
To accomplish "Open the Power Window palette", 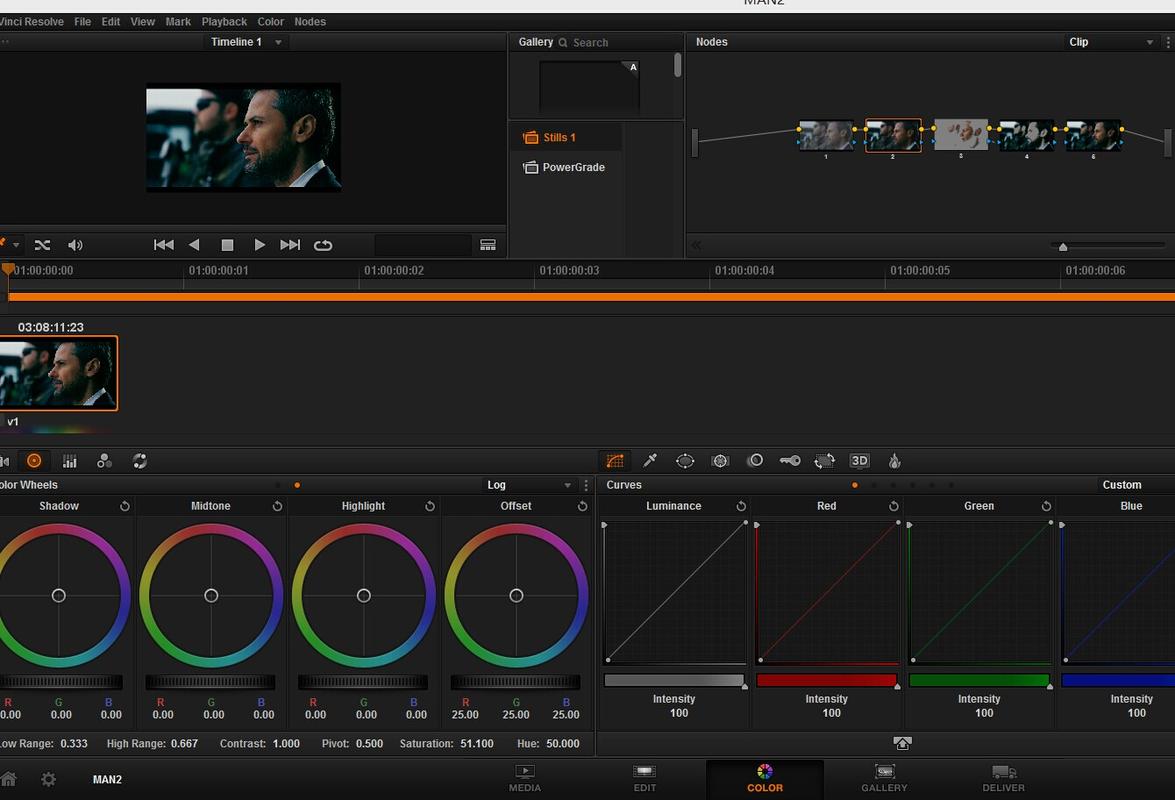I will point(685,461).
